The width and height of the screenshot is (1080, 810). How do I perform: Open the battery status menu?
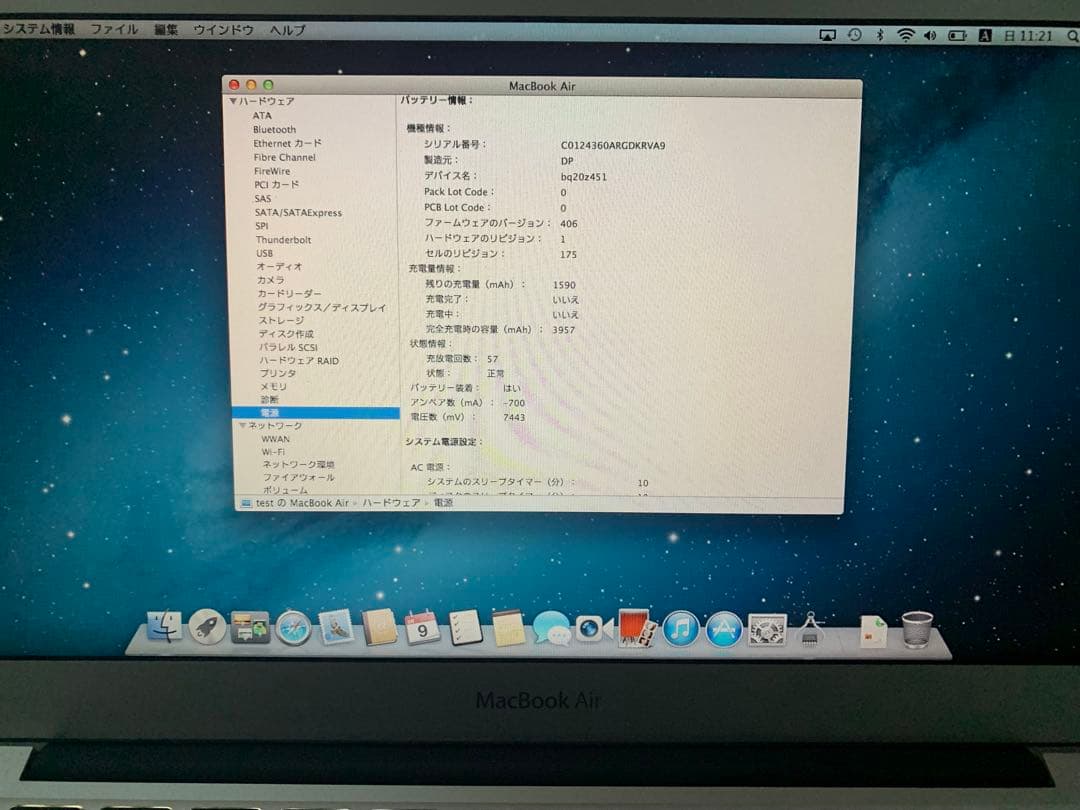point(955,33)
